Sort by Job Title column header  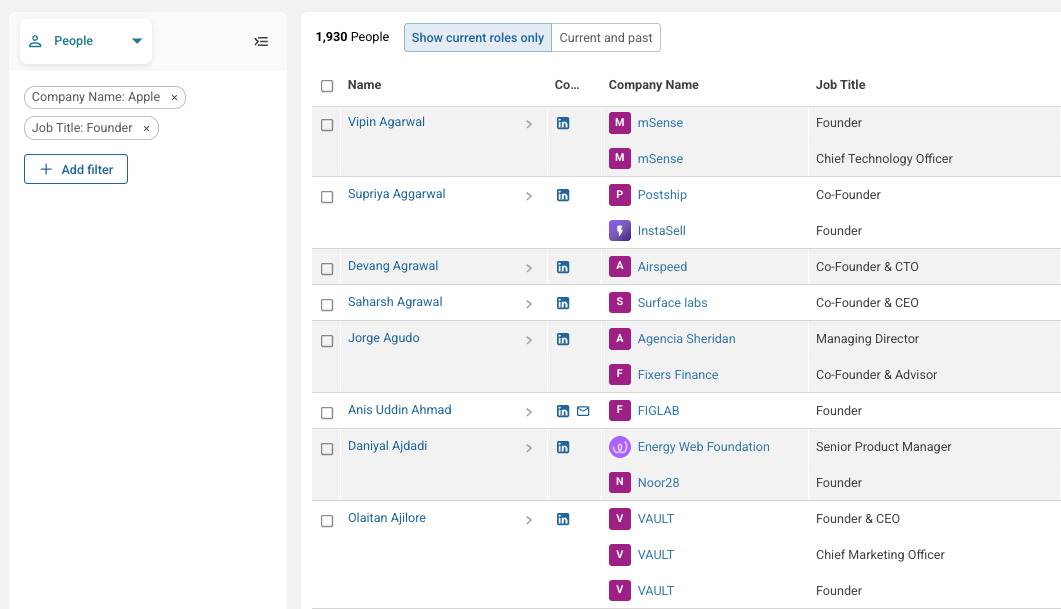[840, 85]
